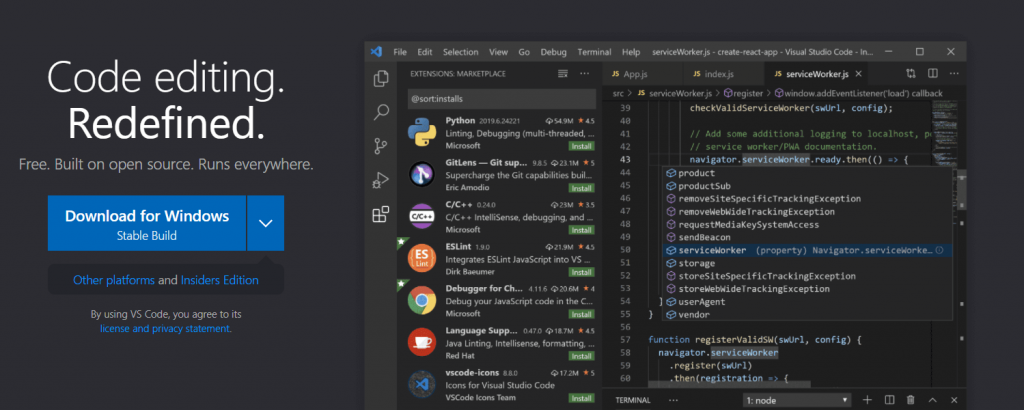The height and width of the screenshot is (410, 1024).
Task: Choose 'userAgent' in suggestion list
Action: 808,302
